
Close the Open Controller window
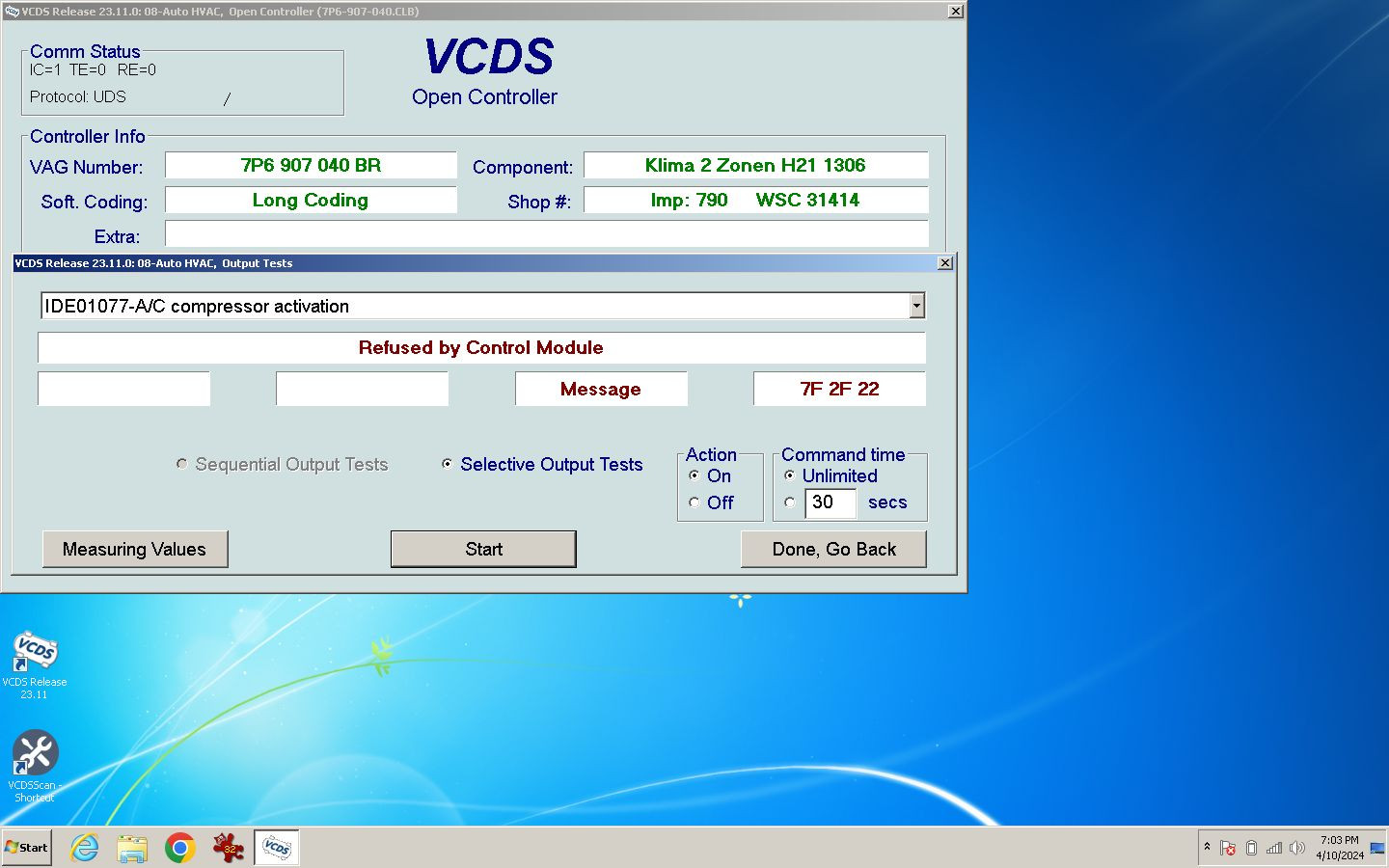[x=955, y=12]
